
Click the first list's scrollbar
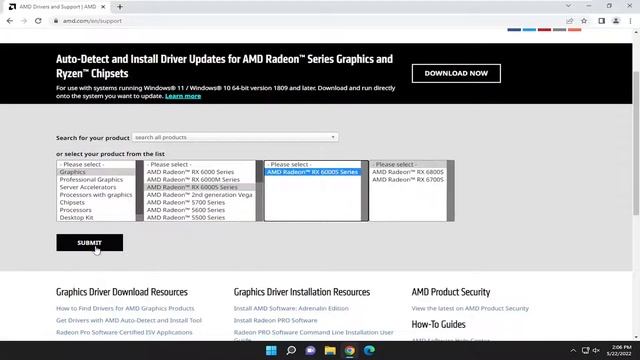(x=140, y=191)
